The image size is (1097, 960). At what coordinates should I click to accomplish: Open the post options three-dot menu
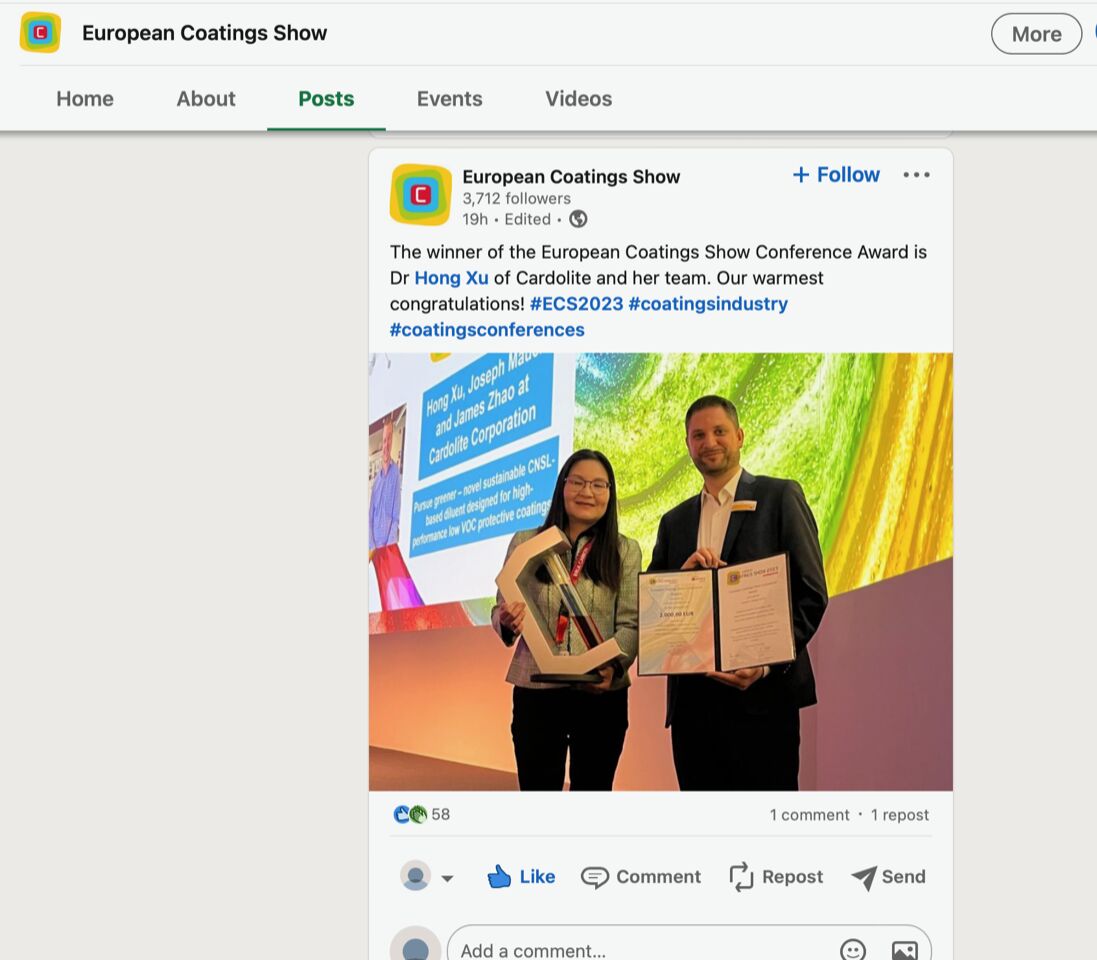click(916, 175)
